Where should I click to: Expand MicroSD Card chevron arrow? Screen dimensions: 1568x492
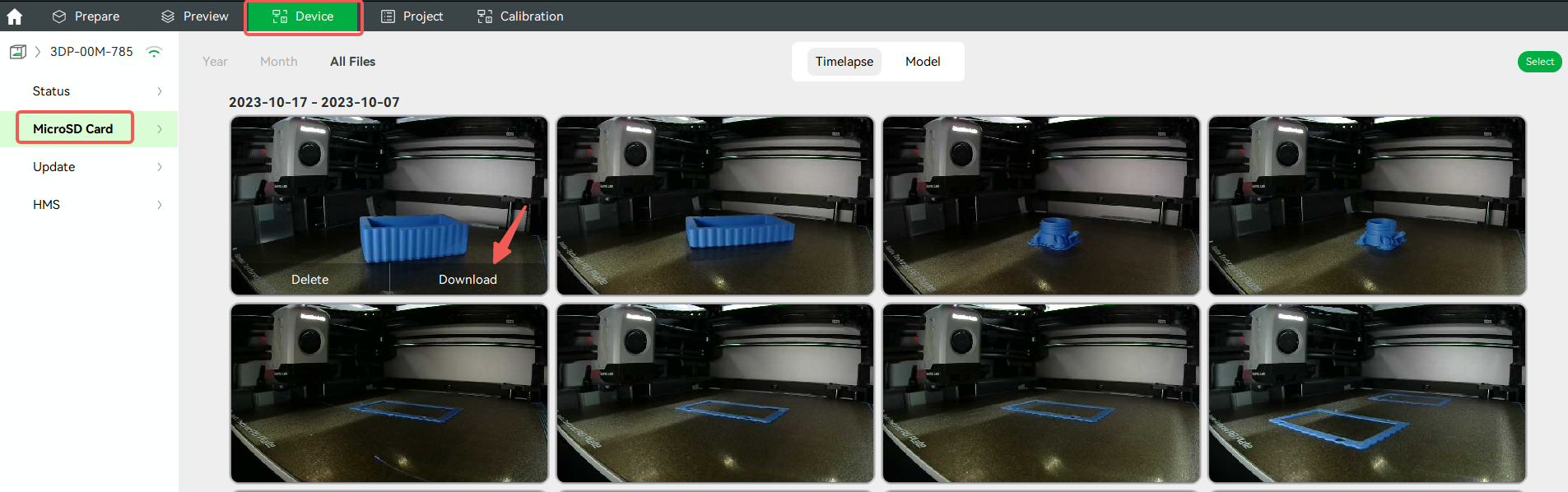[x=160, y=129]
